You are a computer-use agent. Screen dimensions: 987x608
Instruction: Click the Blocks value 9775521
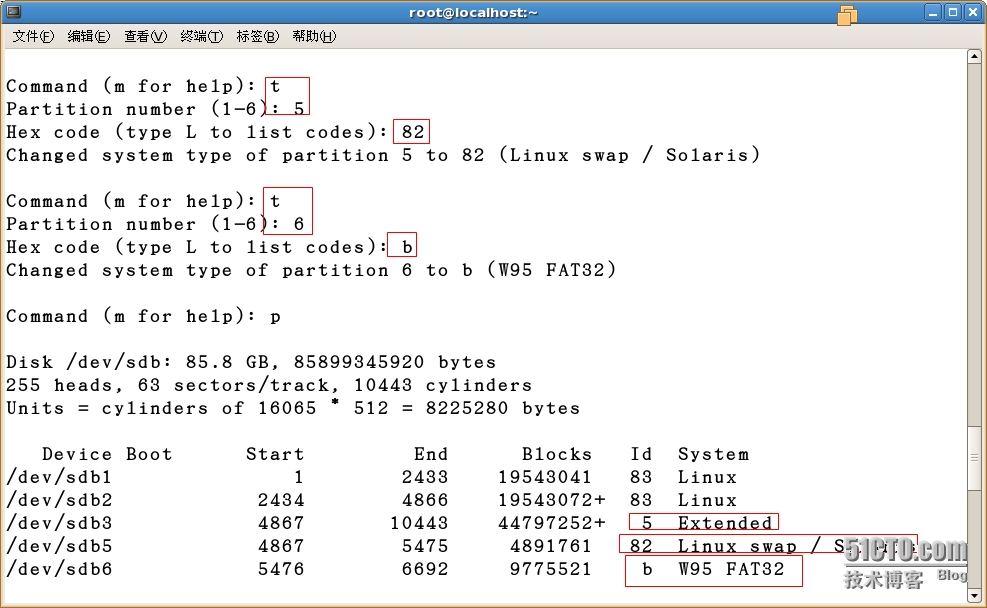tap(551, 569)
